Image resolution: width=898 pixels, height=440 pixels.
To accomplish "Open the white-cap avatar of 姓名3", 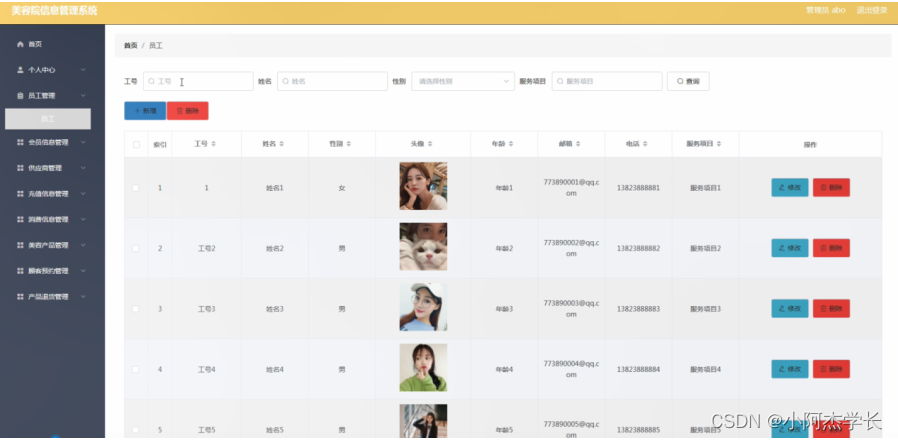I will tap(423, 307).
